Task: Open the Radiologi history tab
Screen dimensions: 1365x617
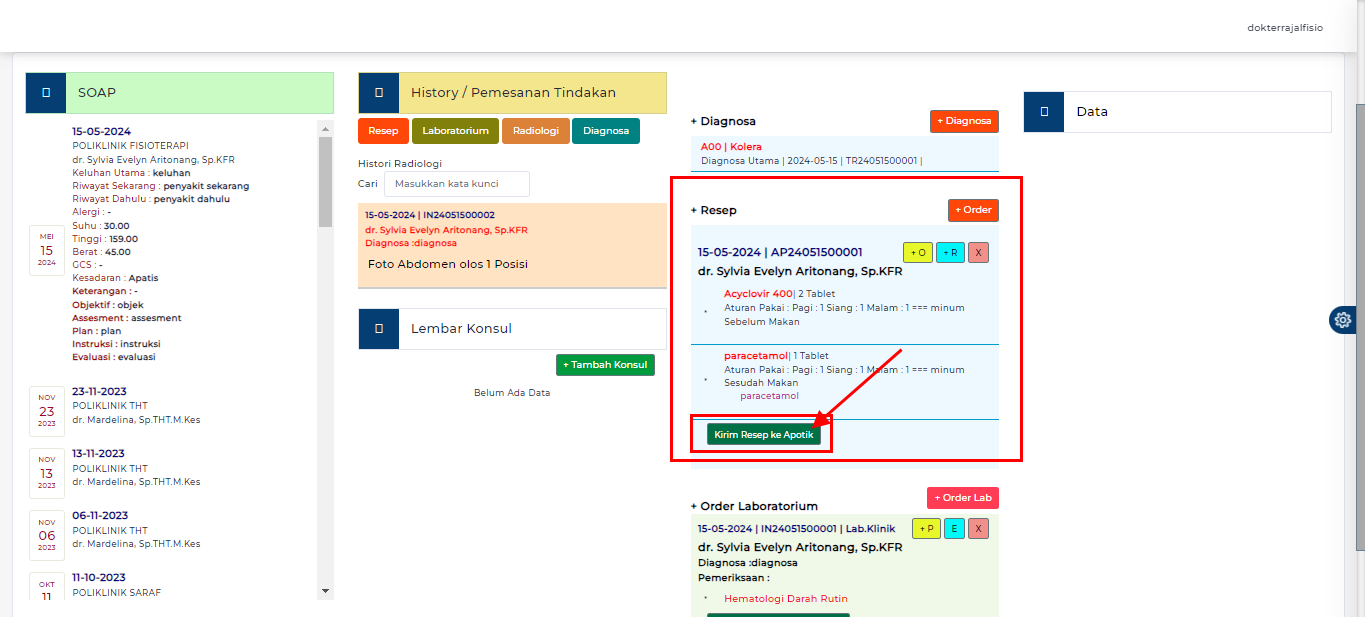Action: (536, 131)
